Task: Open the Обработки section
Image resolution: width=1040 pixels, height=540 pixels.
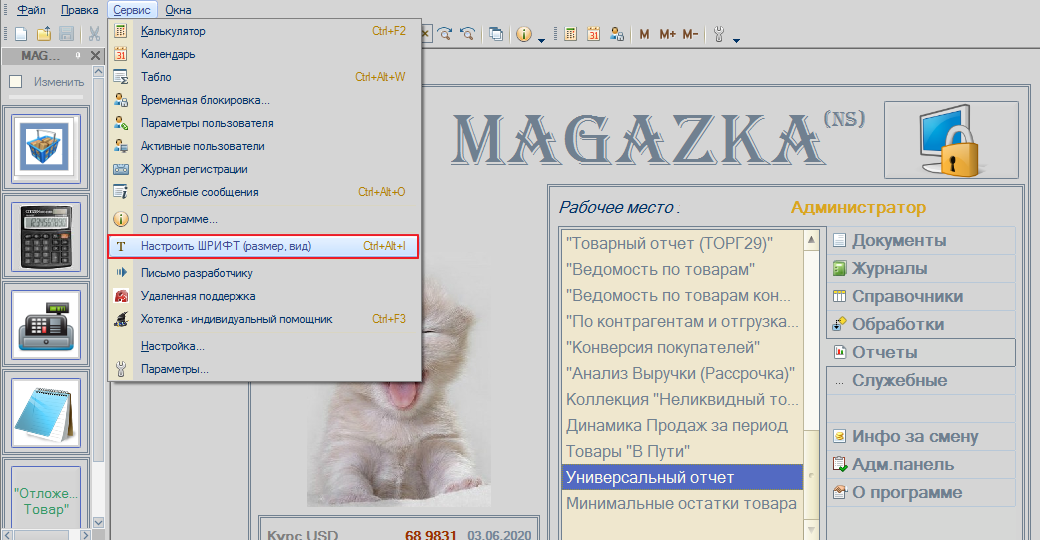Action: [x=921, y=324]
